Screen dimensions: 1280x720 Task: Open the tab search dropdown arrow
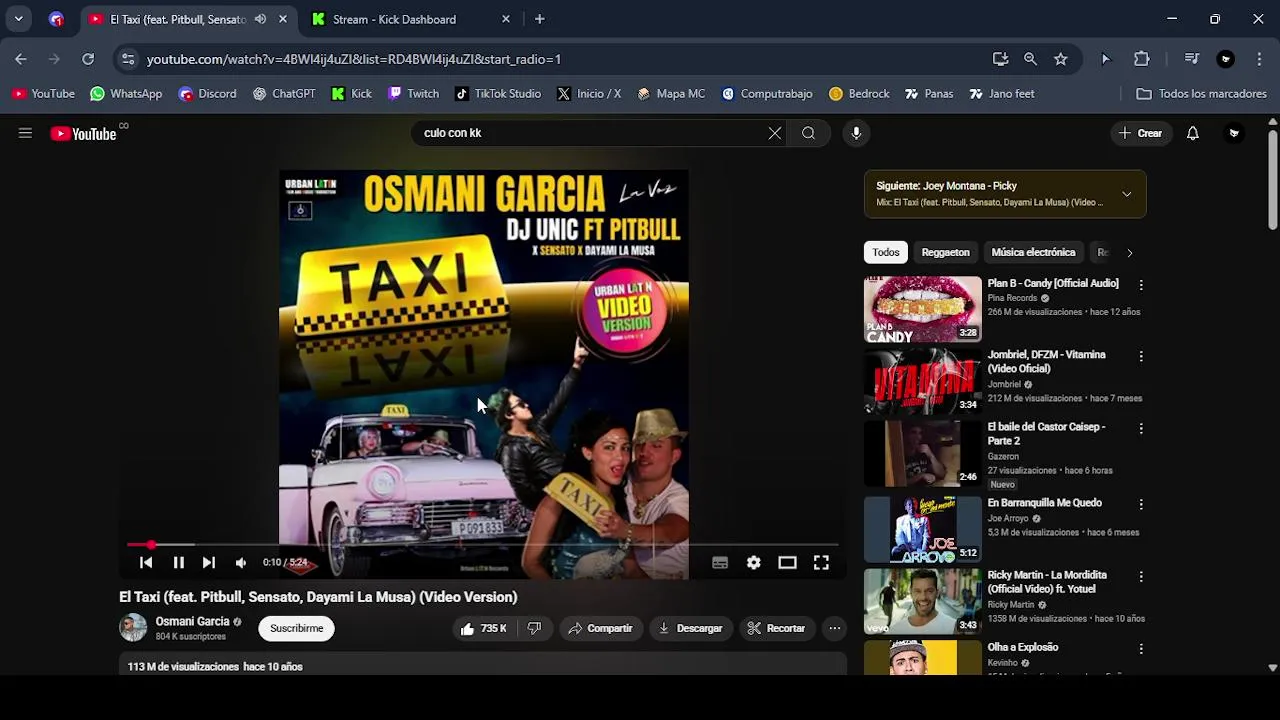pyautogui.click(x=18, y=19)
